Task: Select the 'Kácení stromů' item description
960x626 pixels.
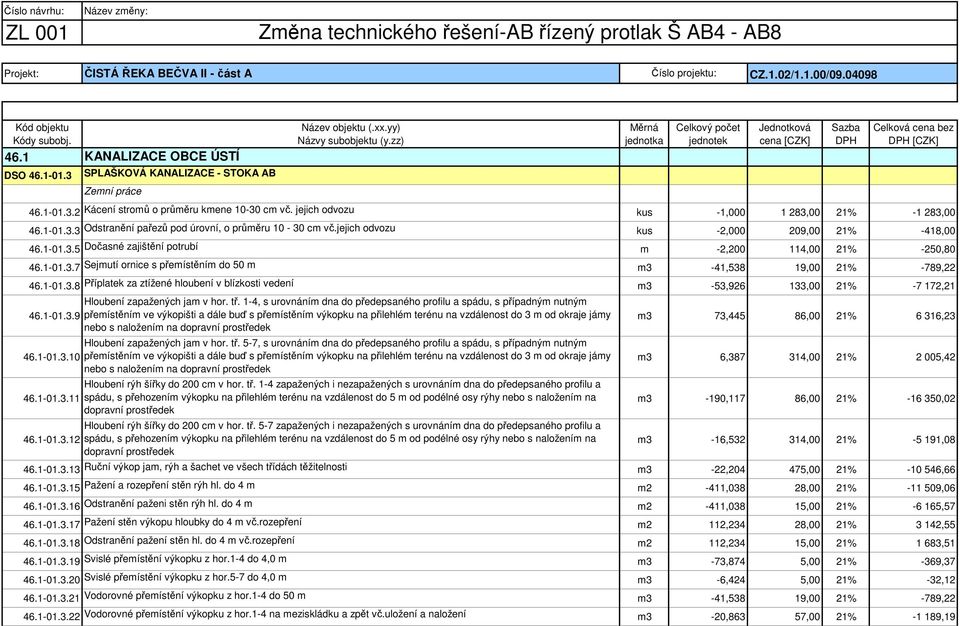Action: click(x=219, y=210)
